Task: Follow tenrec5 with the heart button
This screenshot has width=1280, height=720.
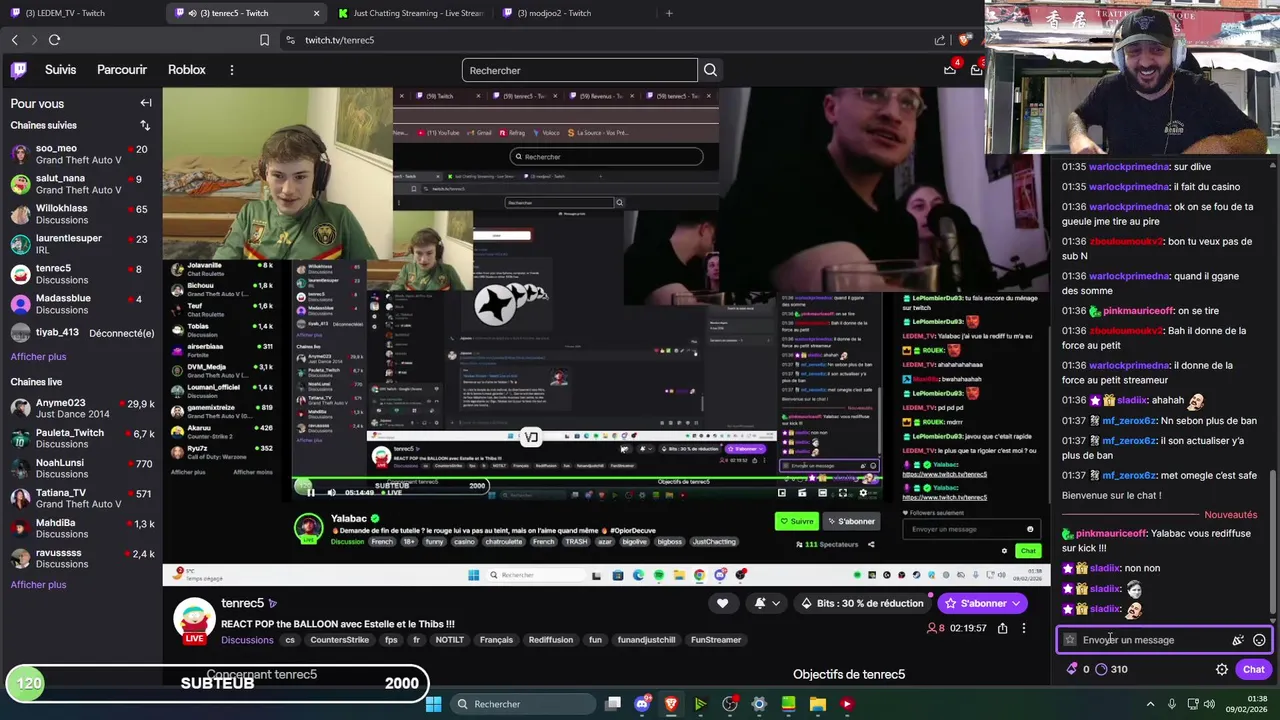Action: [x=722, y=603]
